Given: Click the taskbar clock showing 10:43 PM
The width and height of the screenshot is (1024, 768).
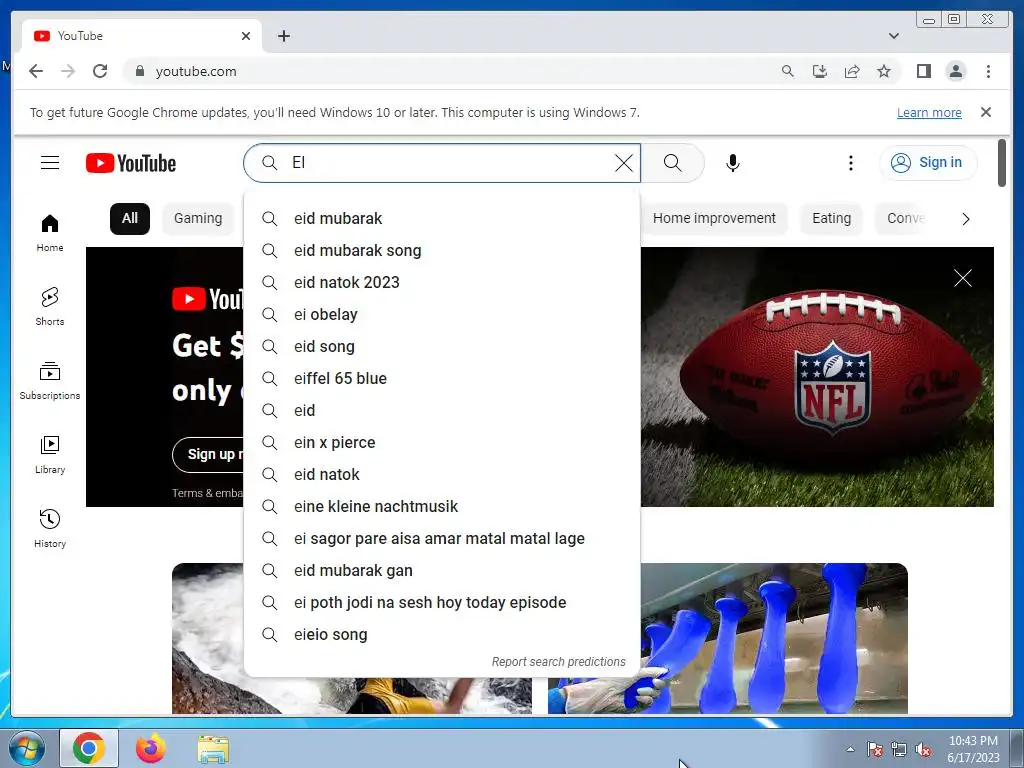Looking at the screenshot, I should (973, 748).
